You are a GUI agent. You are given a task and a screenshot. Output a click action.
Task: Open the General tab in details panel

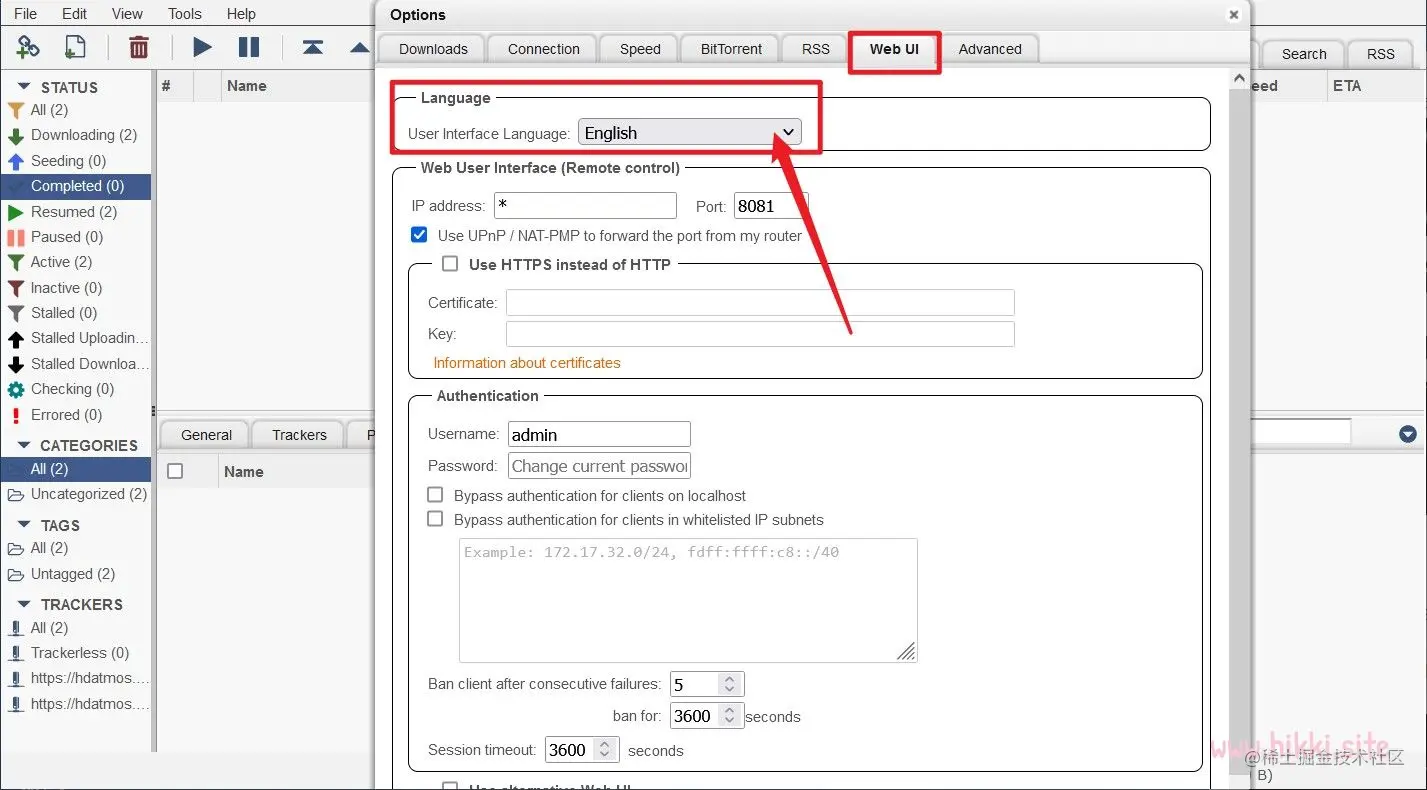coord(207,435)
